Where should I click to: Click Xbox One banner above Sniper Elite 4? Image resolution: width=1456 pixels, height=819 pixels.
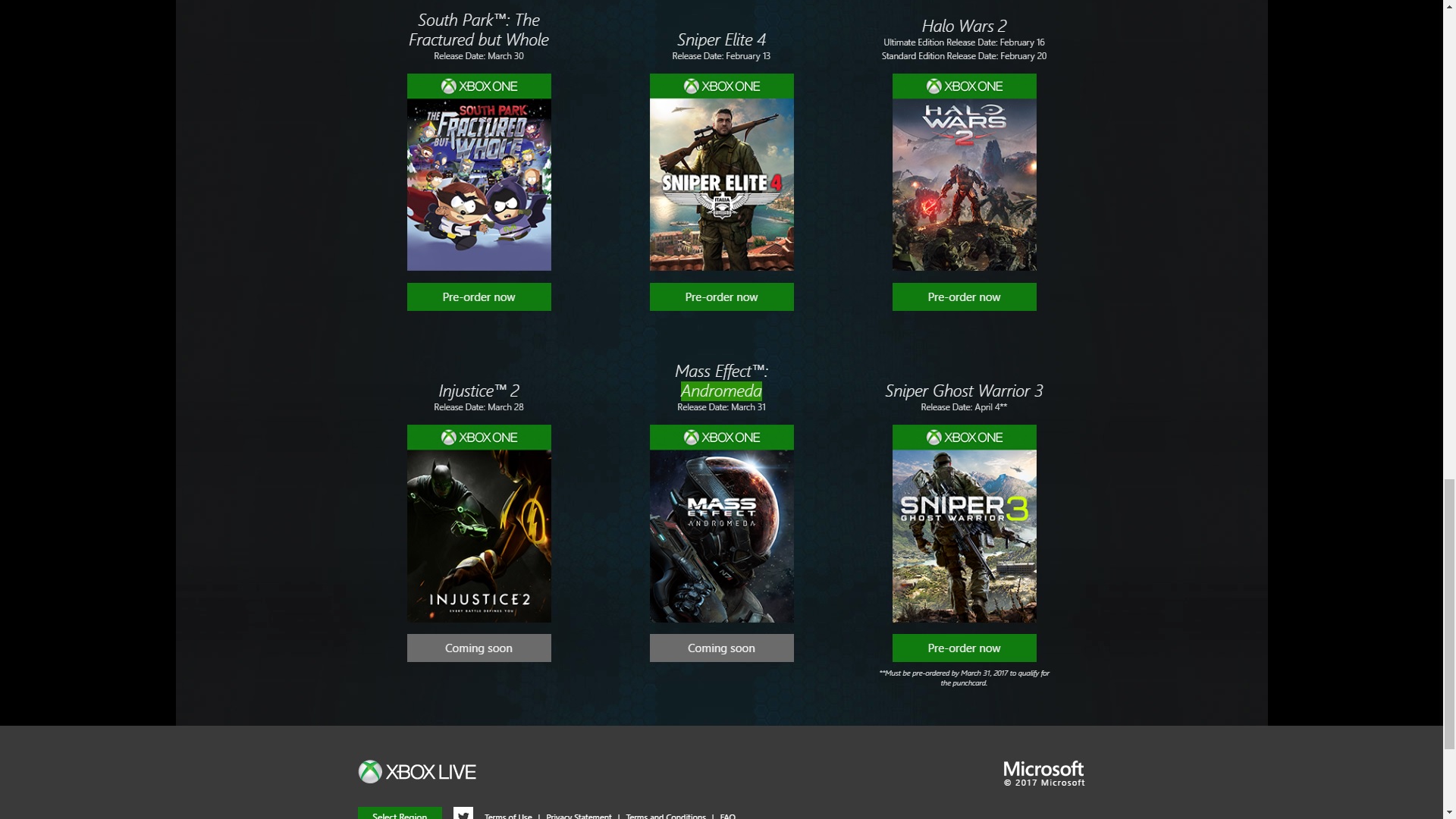[722, 86]
